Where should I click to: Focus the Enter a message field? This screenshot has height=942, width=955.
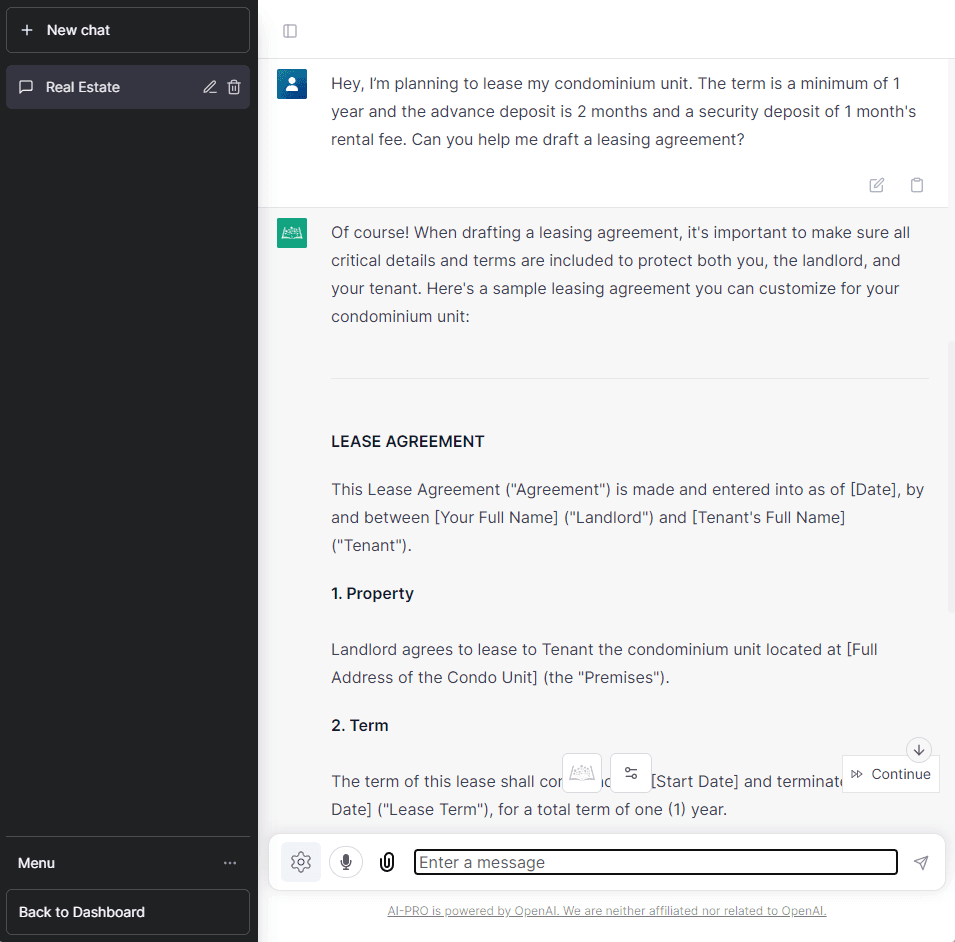tap(656, 862)
